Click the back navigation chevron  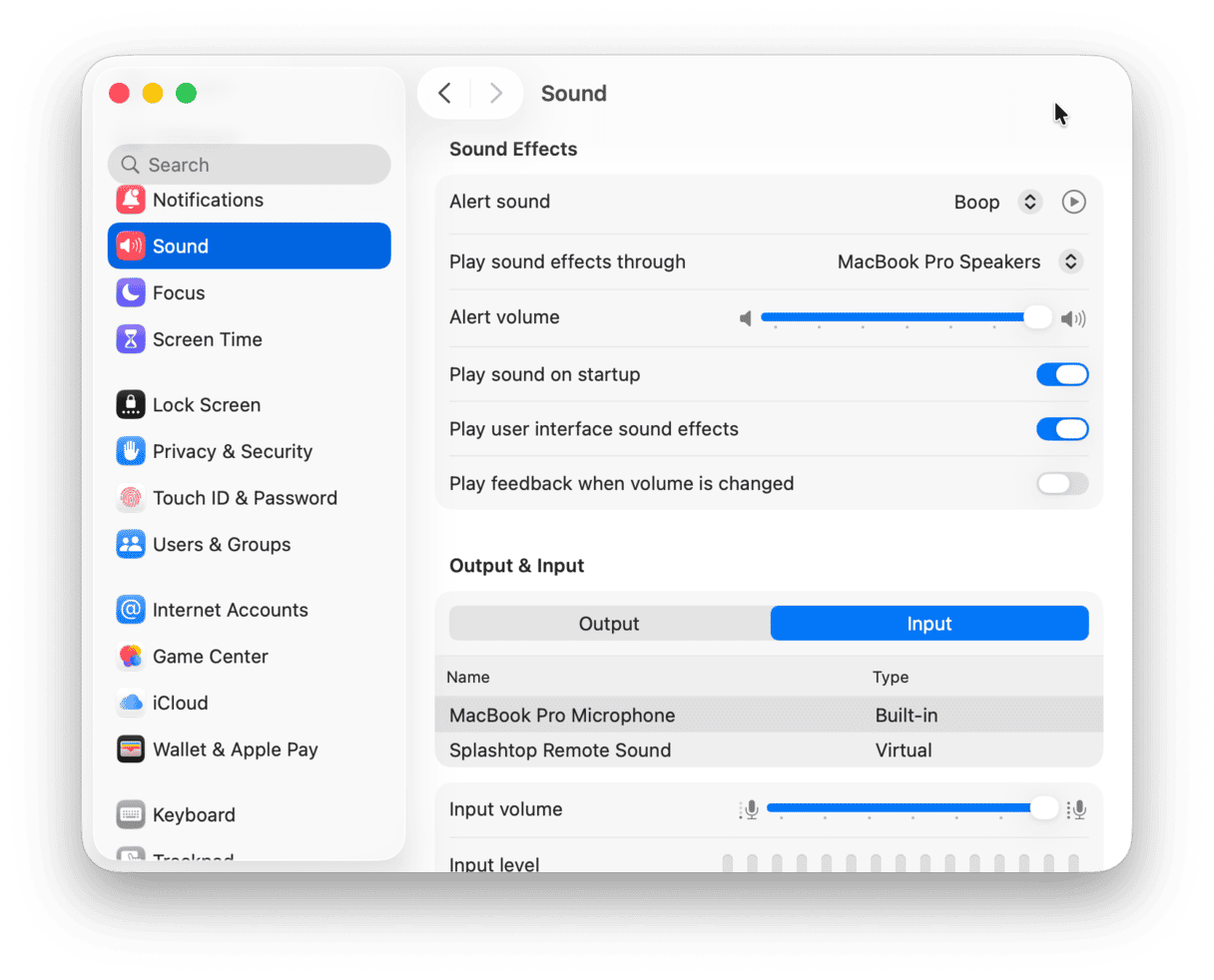point(444,93)
